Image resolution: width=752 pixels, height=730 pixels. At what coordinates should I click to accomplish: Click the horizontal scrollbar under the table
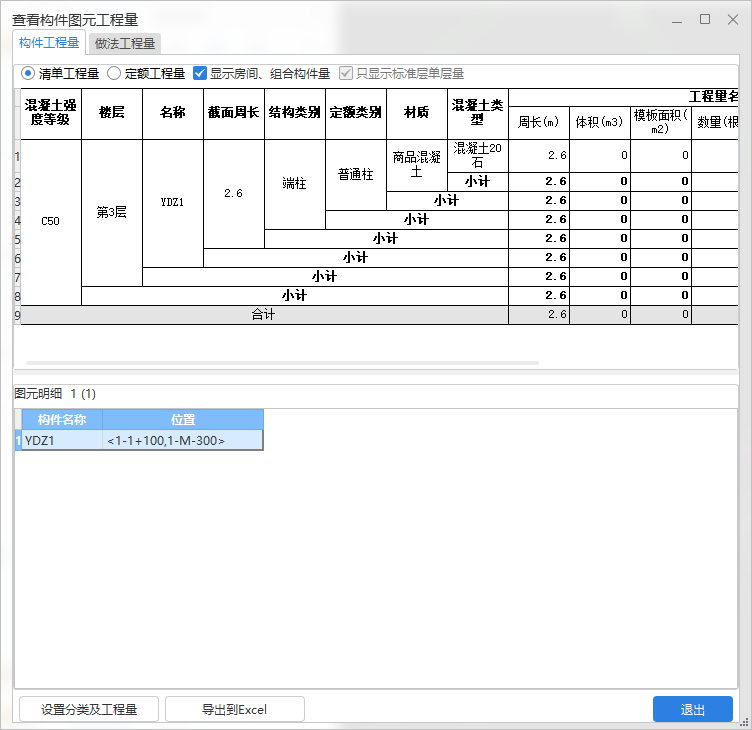pos(282,363)
